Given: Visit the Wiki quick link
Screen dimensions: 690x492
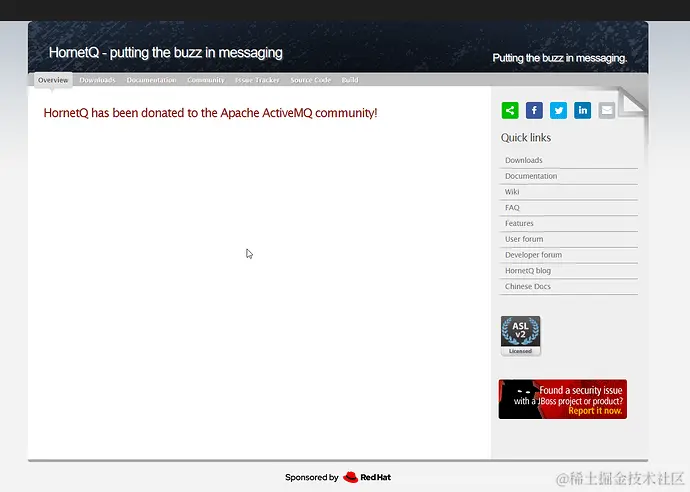Looking at the screenshot, I should (x=569, y=192).
